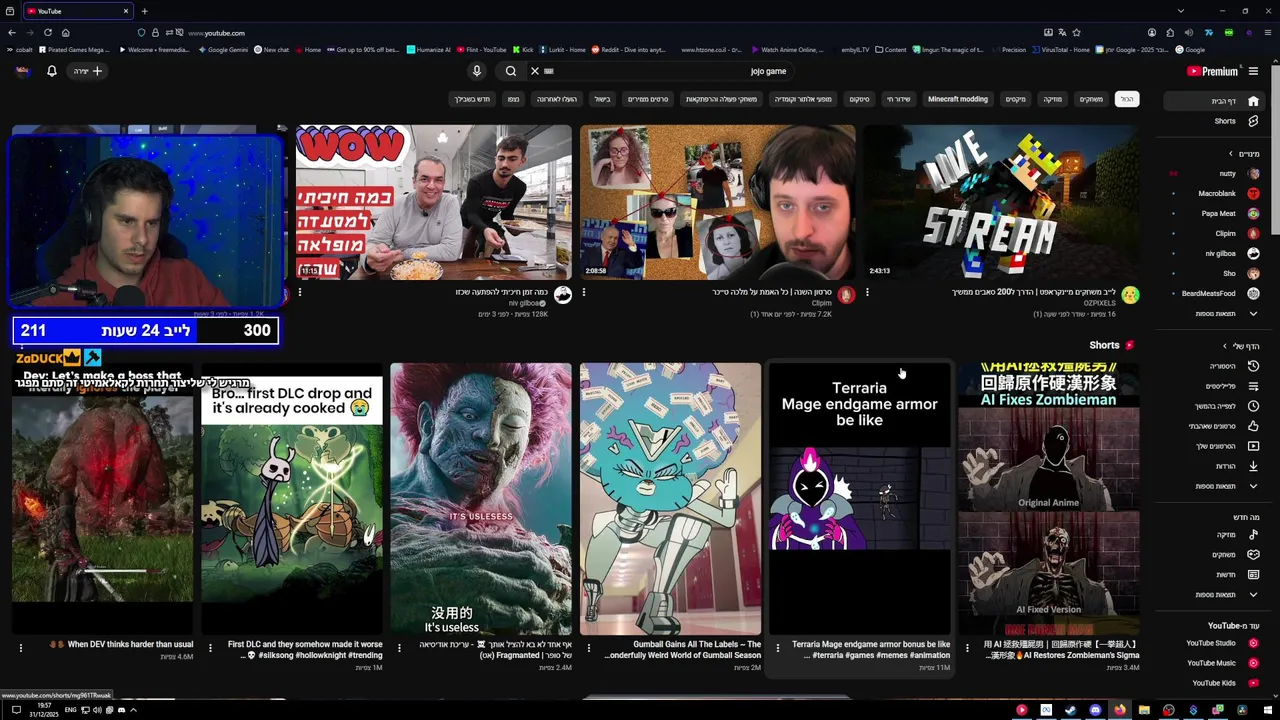Open options menu for niv gilboa video
The width and height of the screenshot is (1280, 720).
tap(300, 293)
